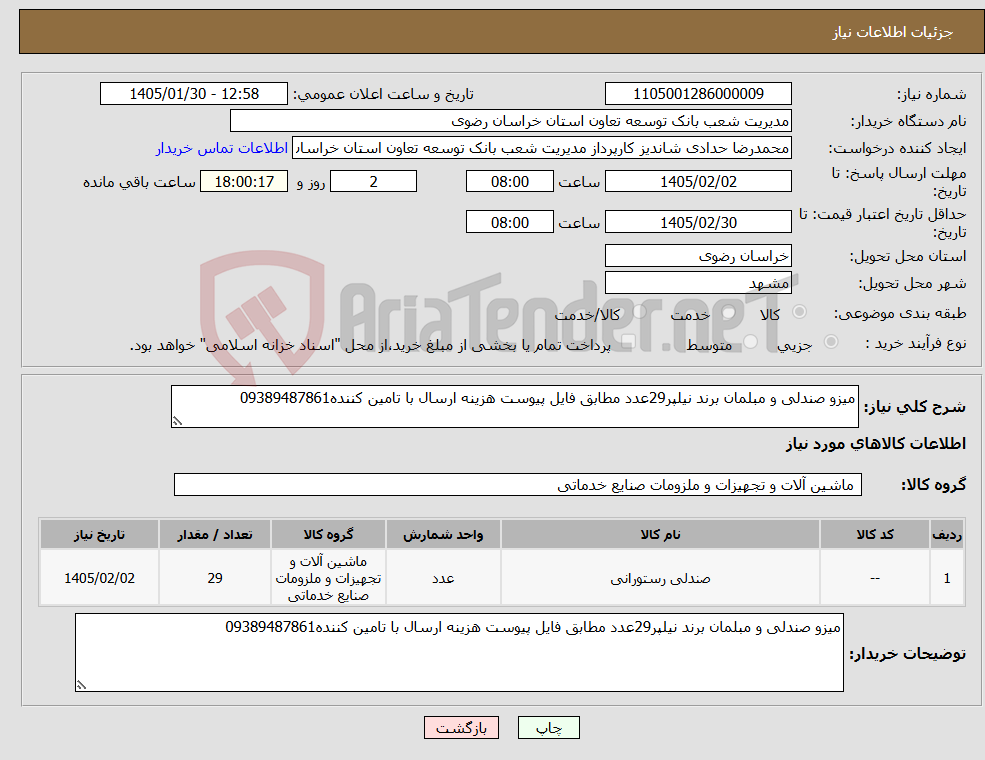Click the price validity 08:00 time field
985x760 pixels.
point(509,222)
